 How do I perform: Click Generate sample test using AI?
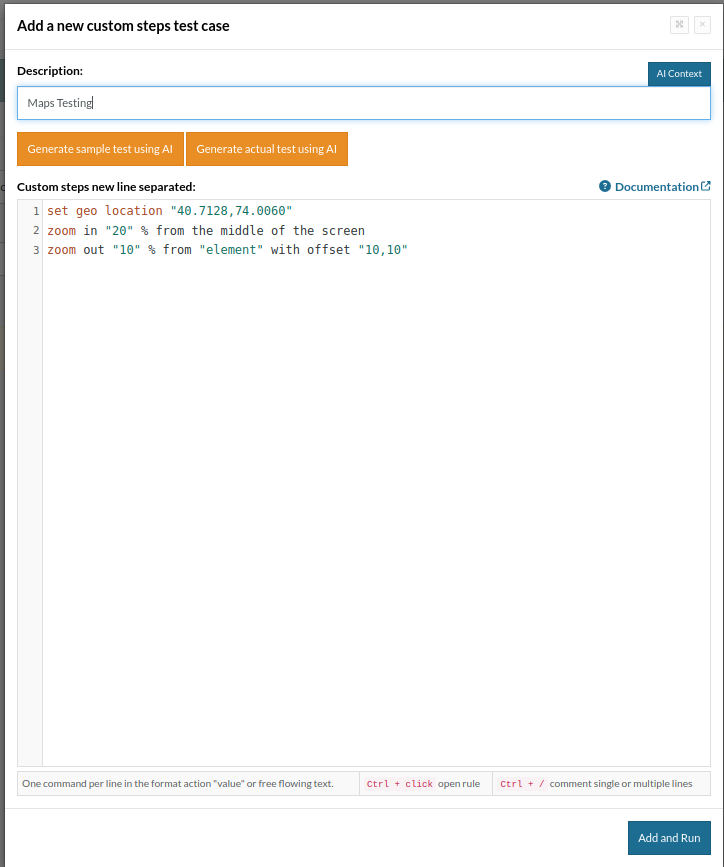(100, 149)
